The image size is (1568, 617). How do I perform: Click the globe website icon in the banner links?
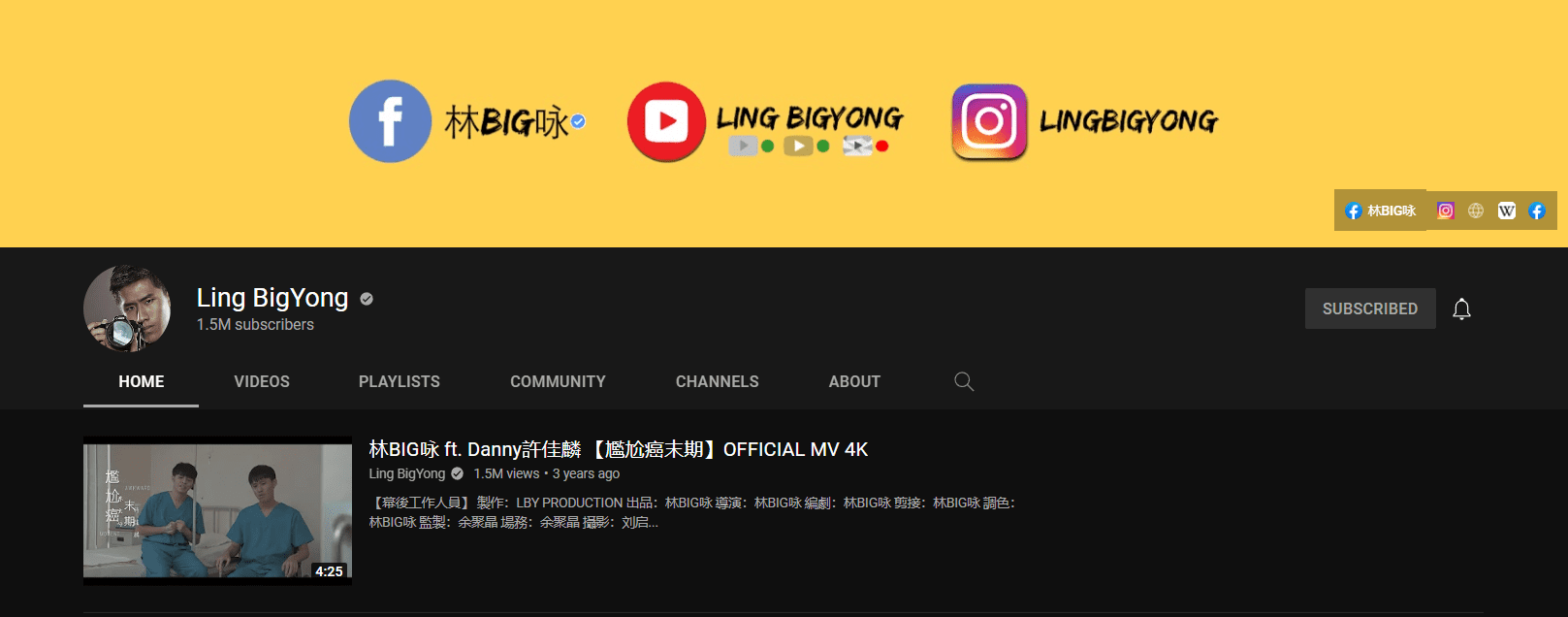point(1476,211)
